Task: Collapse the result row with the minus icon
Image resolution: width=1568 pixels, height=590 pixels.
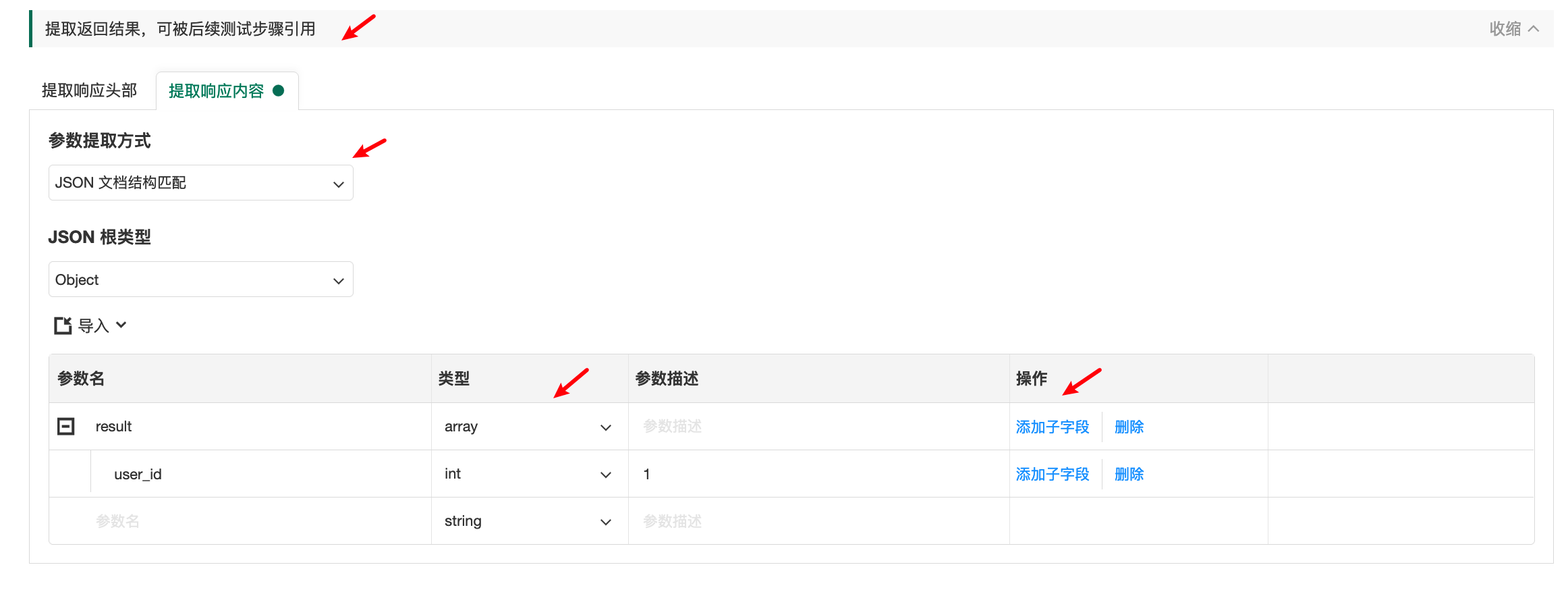Action: tap(66, 427)
